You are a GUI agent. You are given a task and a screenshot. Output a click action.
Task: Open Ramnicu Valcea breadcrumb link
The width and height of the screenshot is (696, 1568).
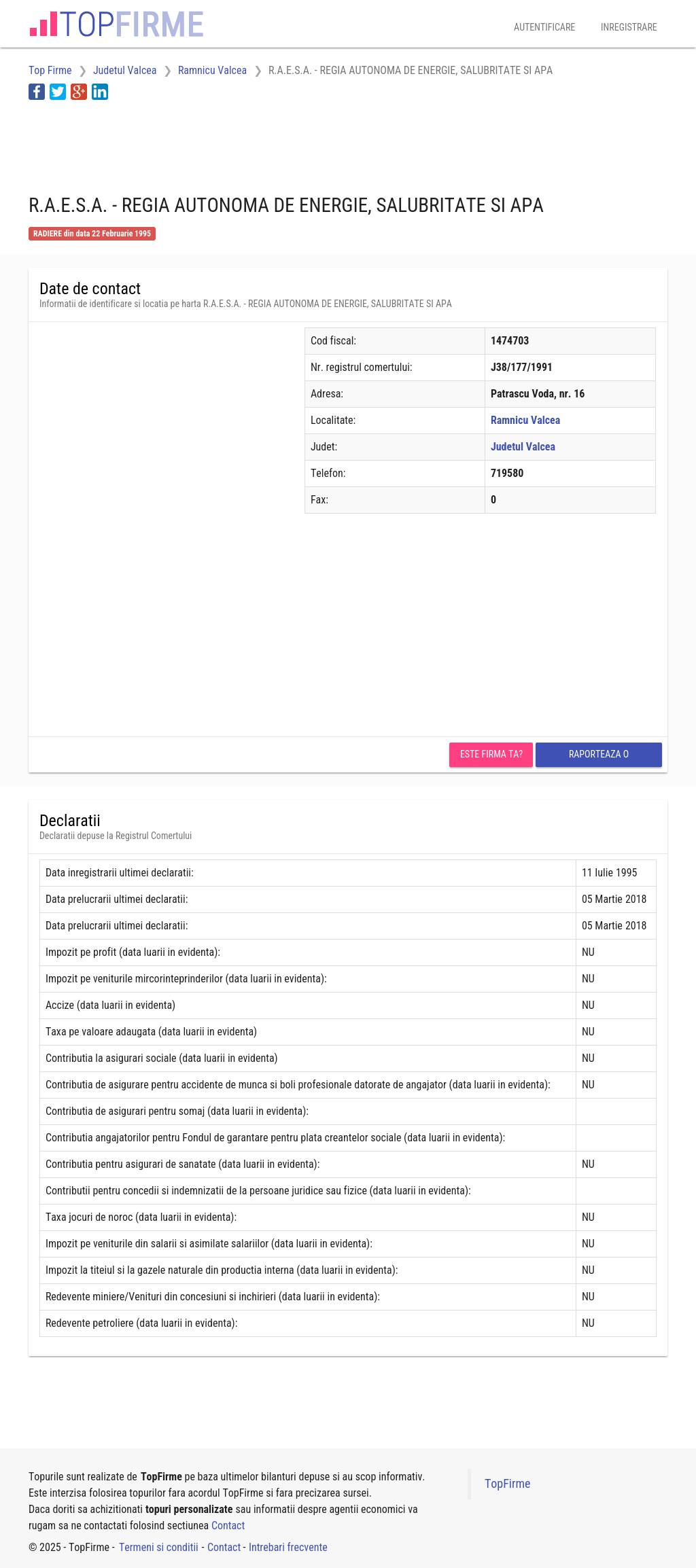point(212,71)
